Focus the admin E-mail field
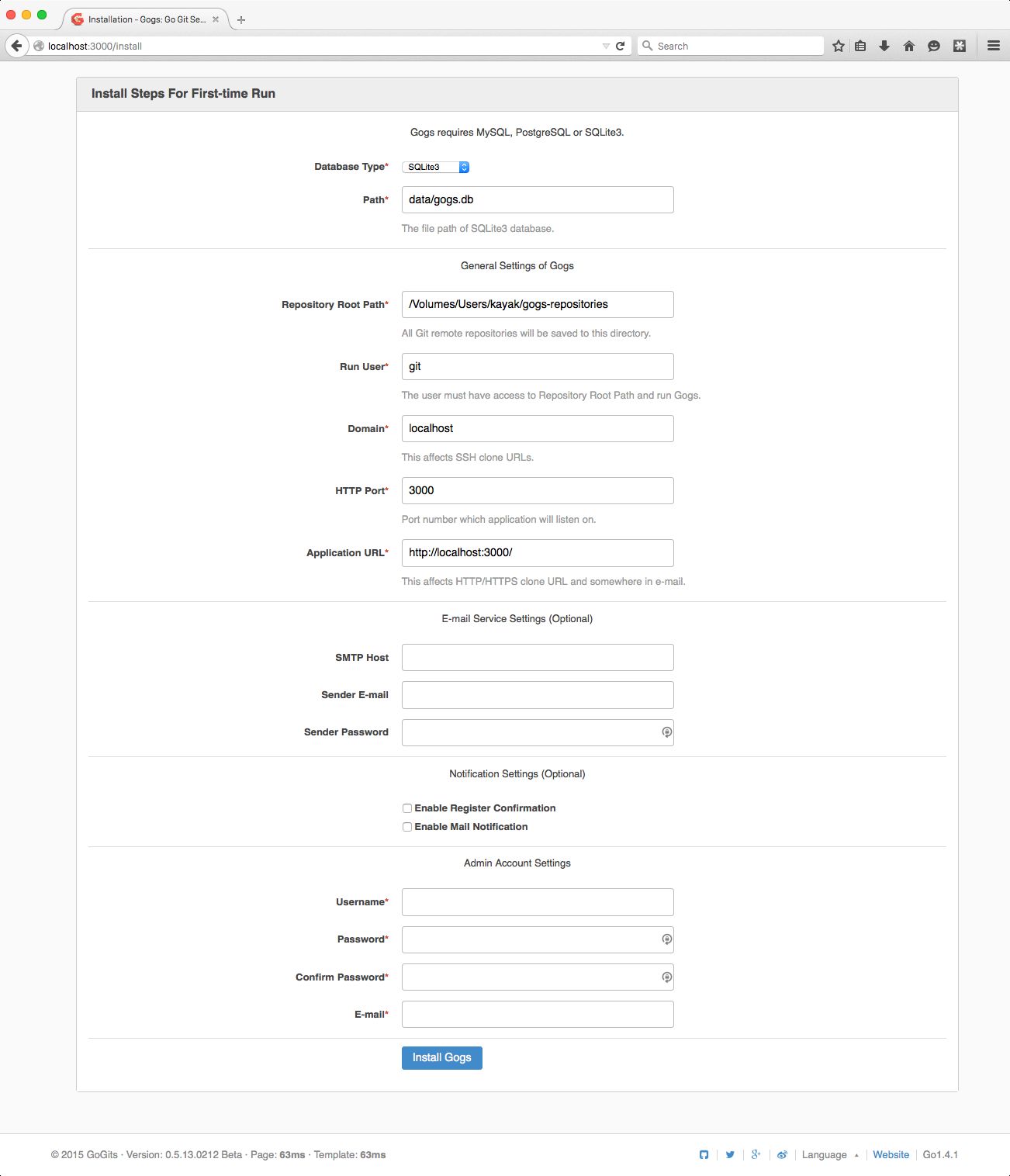The width and height of the screenshot is (1010, 1176). 538,1014
